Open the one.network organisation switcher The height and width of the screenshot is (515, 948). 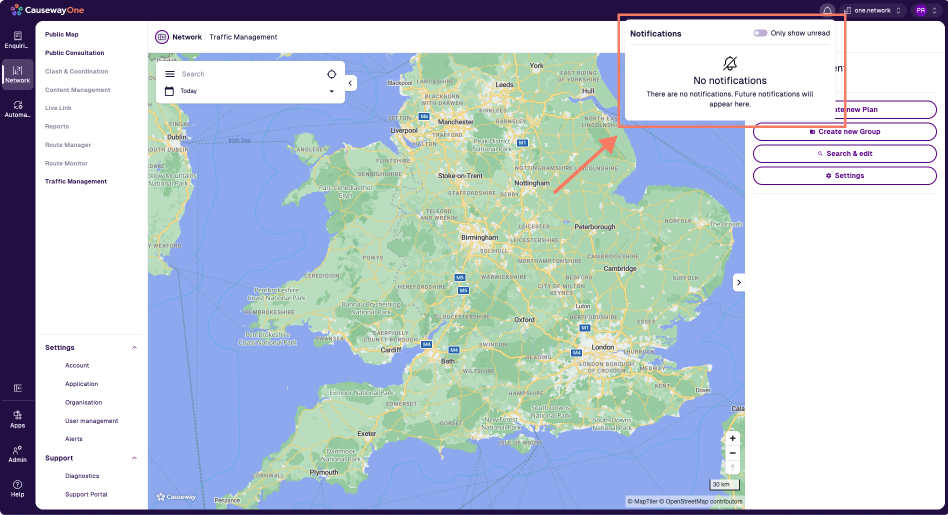point(873,10)
